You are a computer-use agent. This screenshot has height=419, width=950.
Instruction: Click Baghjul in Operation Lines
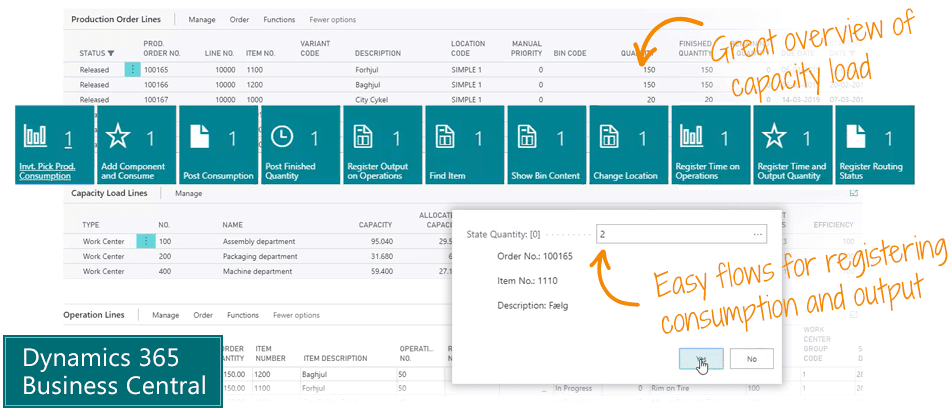pos(314,374)
